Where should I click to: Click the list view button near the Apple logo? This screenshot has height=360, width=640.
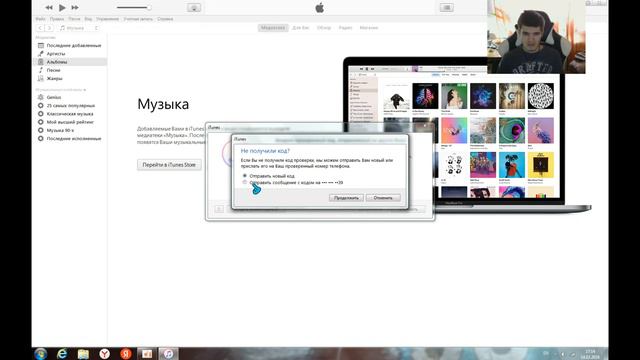point(447,7)
